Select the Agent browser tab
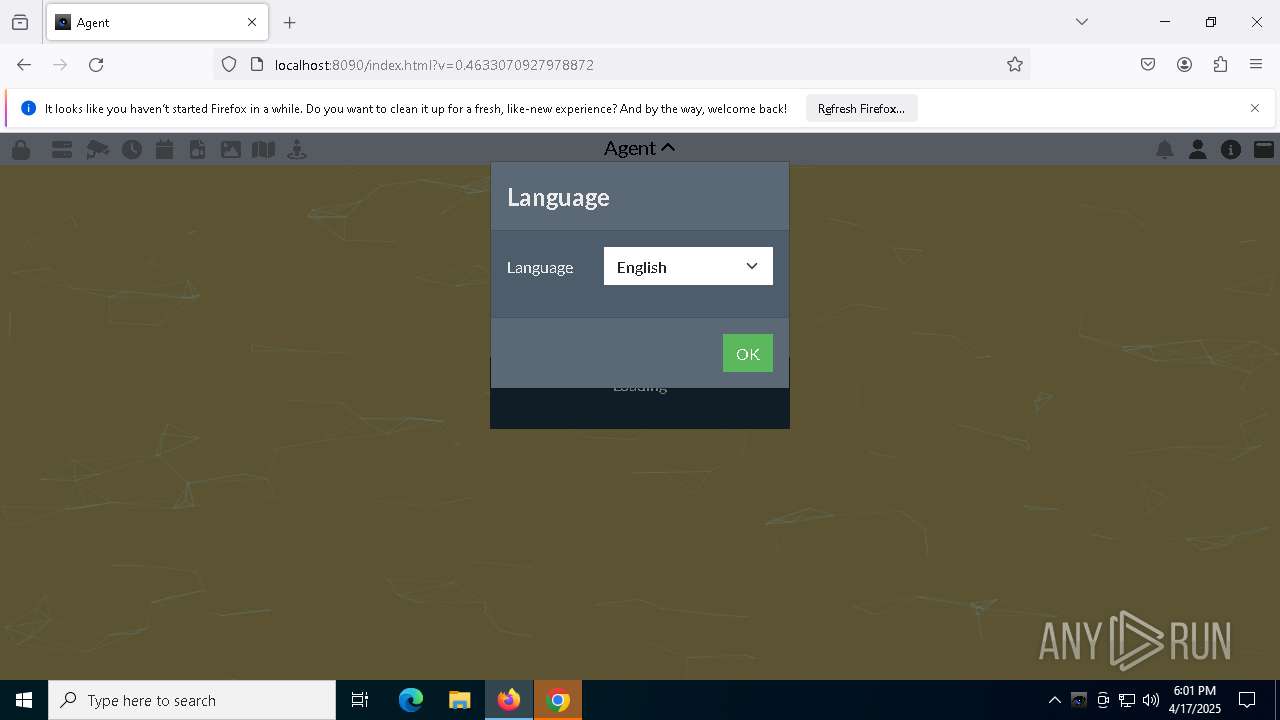 click(157, 22)
